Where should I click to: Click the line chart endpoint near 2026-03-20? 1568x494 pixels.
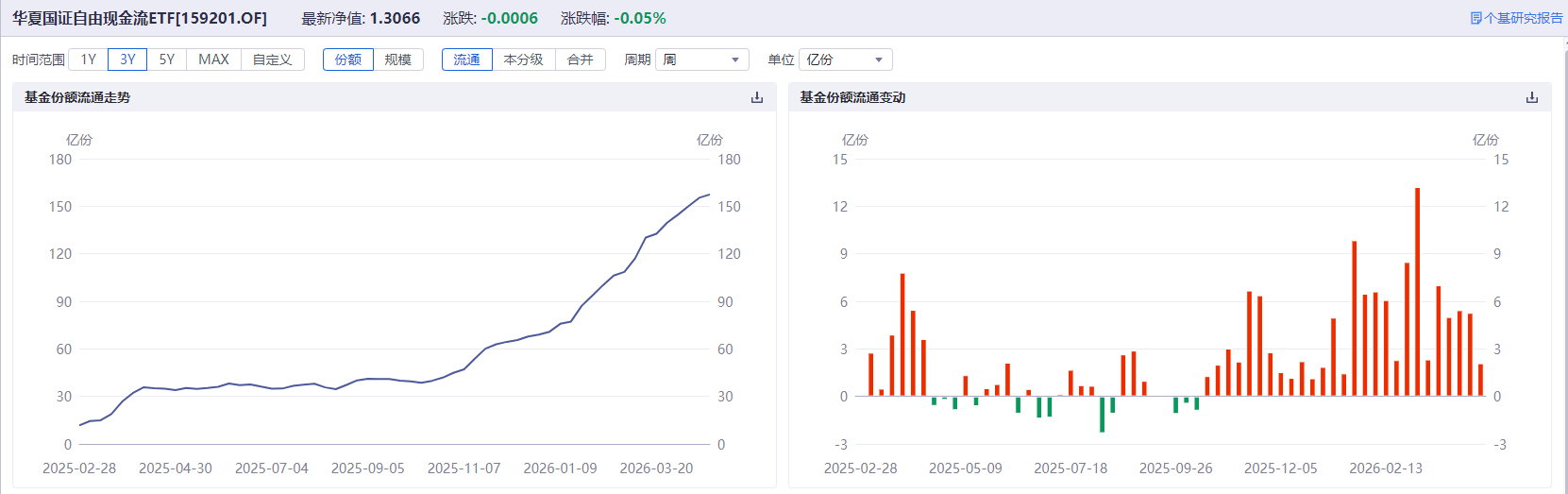(709, 195)
